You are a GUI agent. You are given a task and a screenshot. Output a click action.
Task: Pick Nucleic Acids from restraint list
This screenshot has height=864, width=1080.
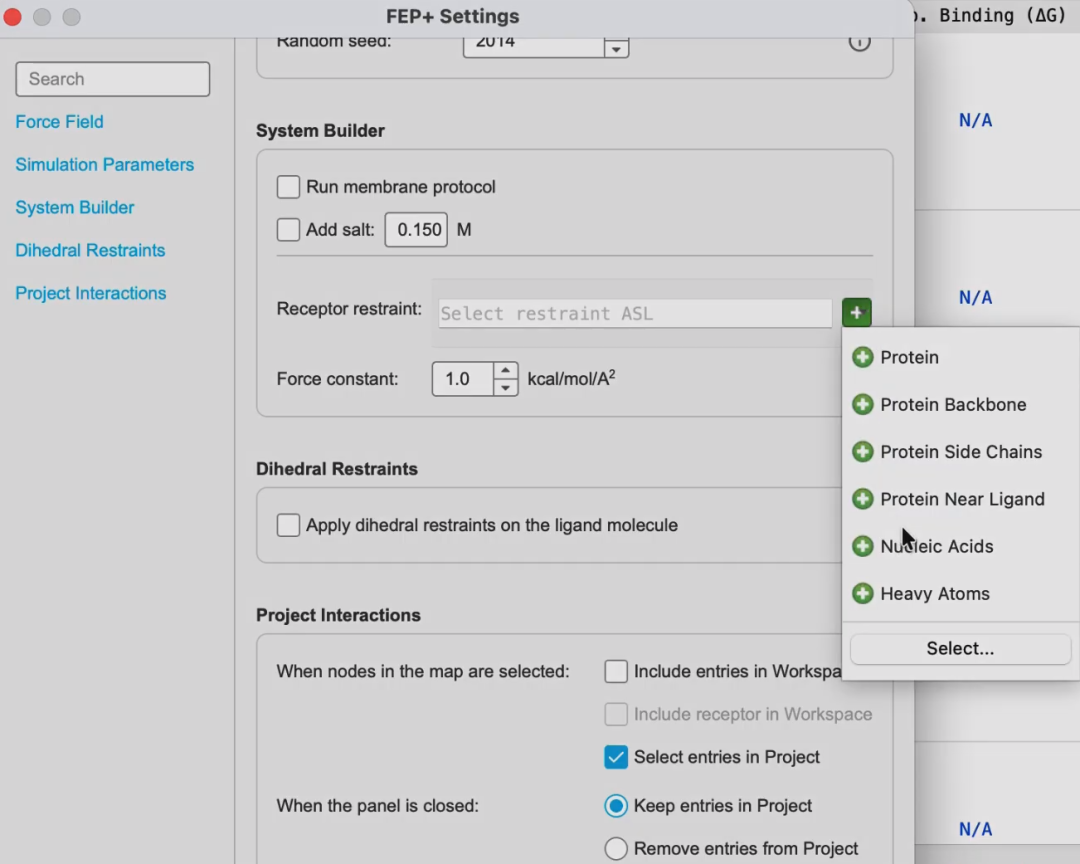click(x=937, y=546)
